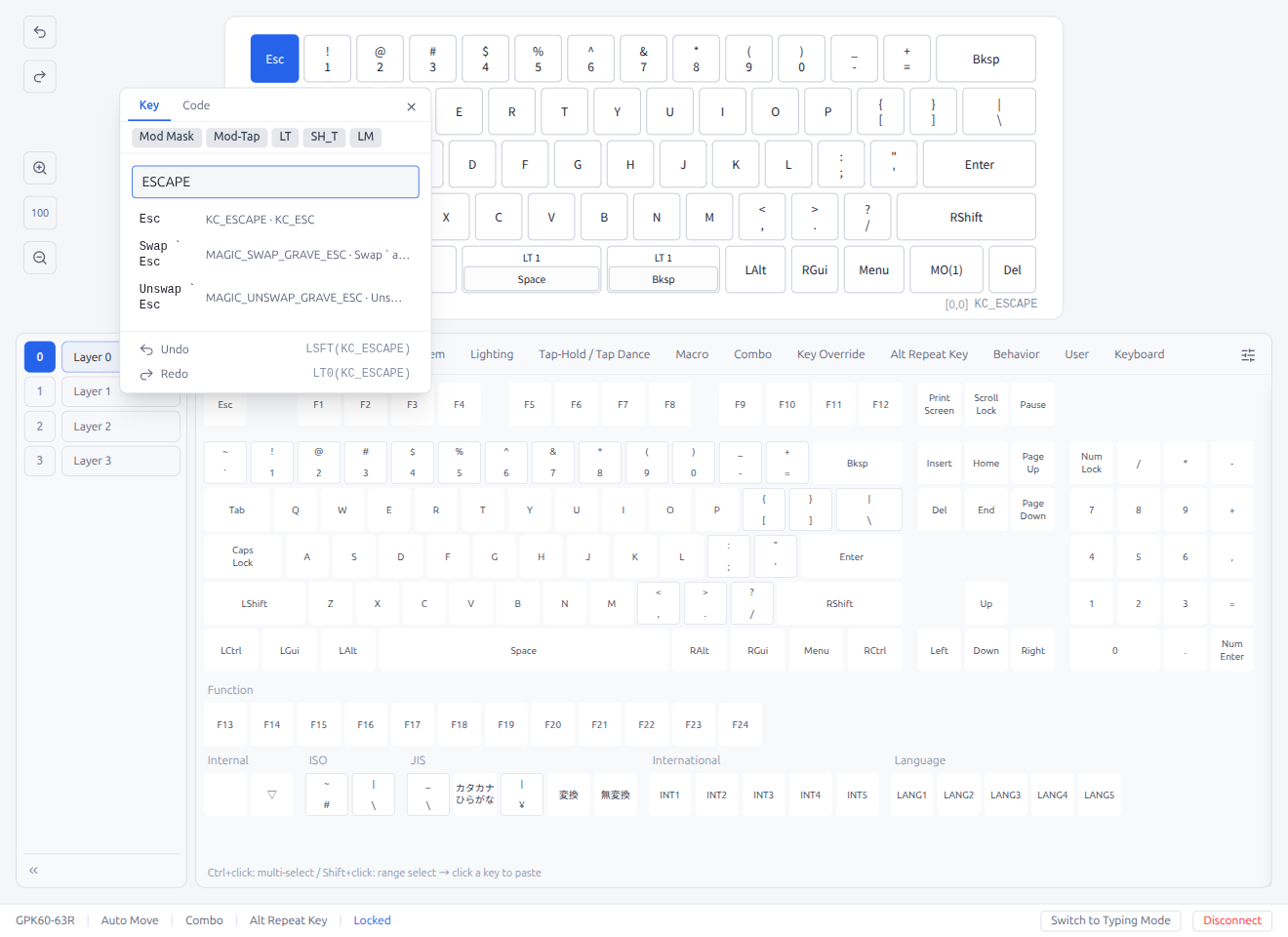Choose the Mod Mask chip
The image size is (1288, 937).
click(167, 137)
